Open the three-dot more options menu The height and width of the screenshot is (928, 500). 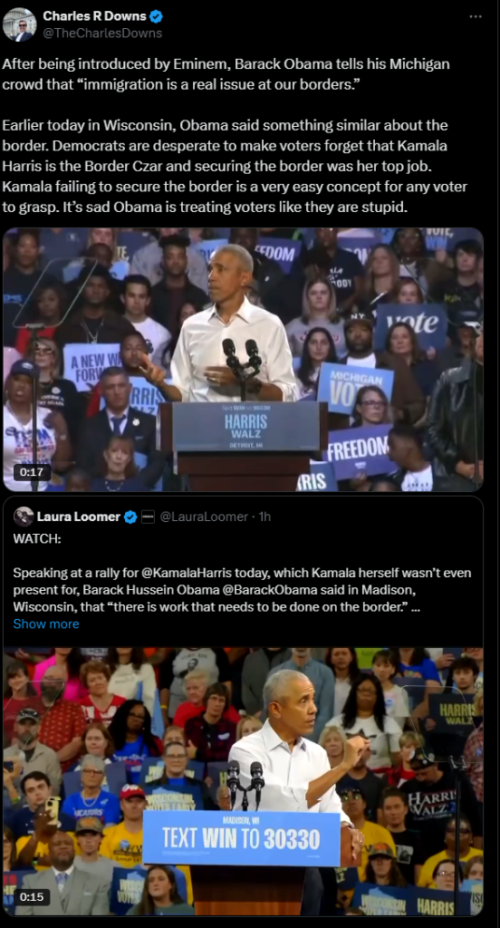coord(475,17)
